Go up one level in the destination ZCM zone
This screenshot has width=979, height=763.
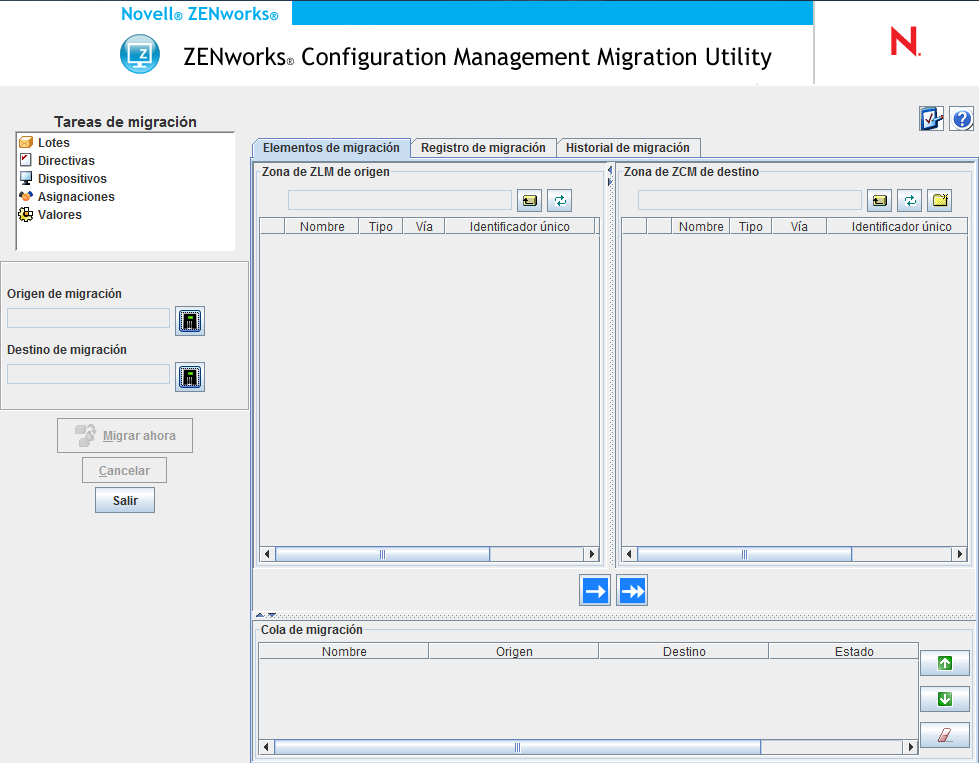(879, 200)
